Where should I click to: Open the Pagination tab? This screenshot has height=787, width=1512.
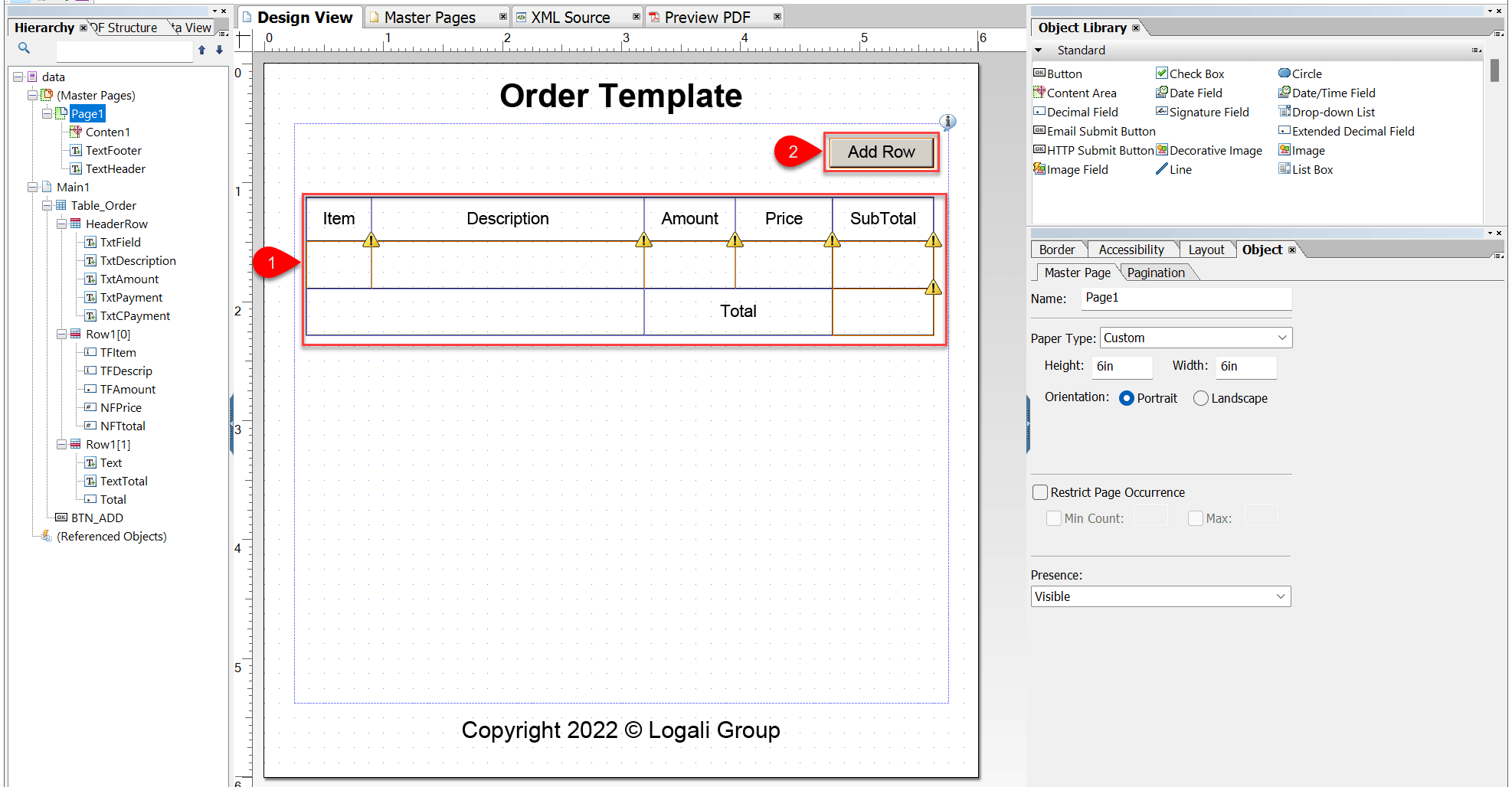pos(1157,273)
